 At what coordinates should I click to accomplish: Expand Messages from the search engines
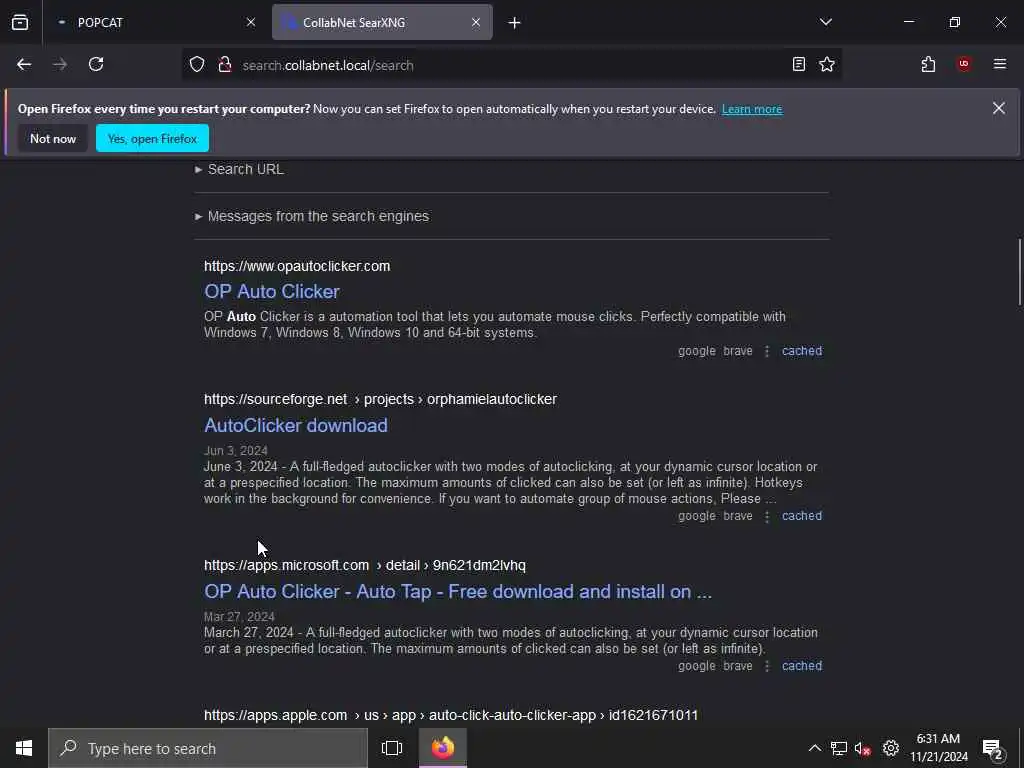click(x=312, y=216)
